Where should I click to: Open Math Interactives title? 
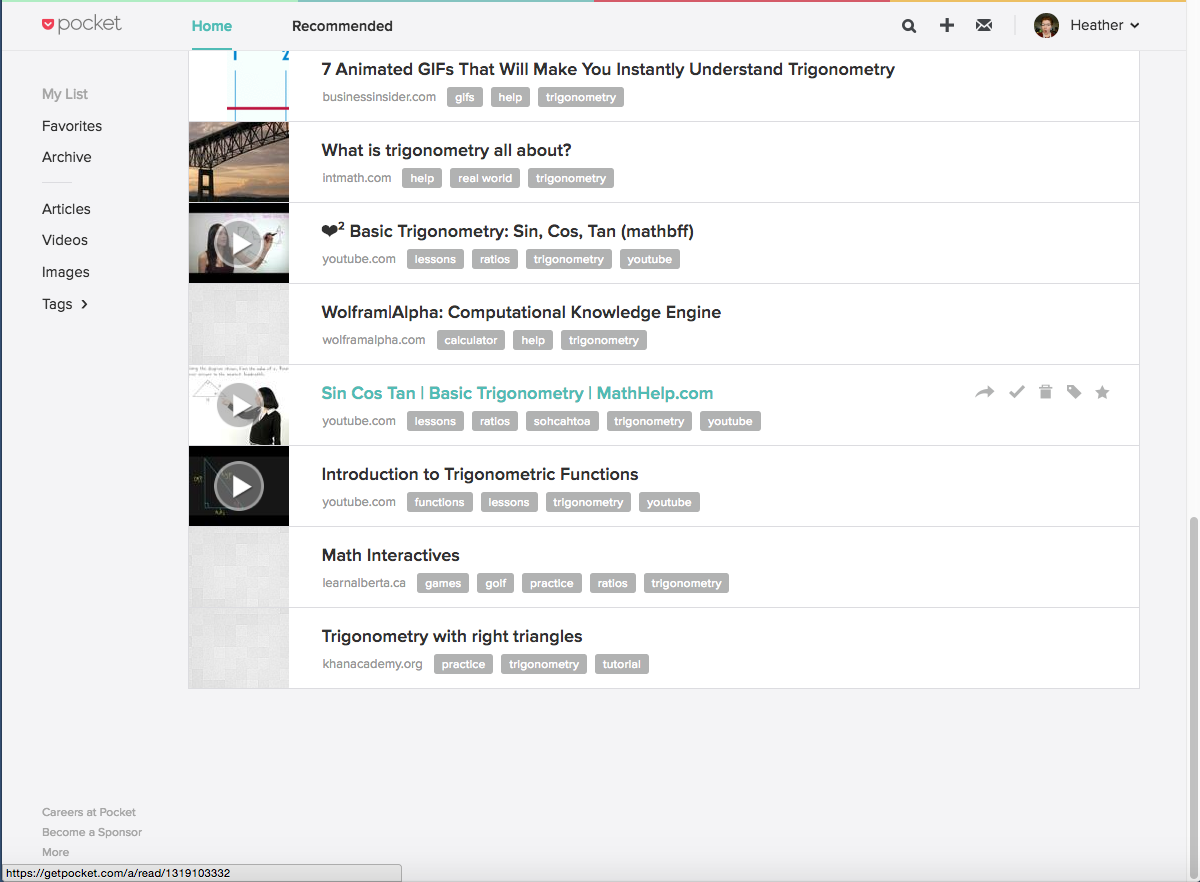tap(391, 555)
